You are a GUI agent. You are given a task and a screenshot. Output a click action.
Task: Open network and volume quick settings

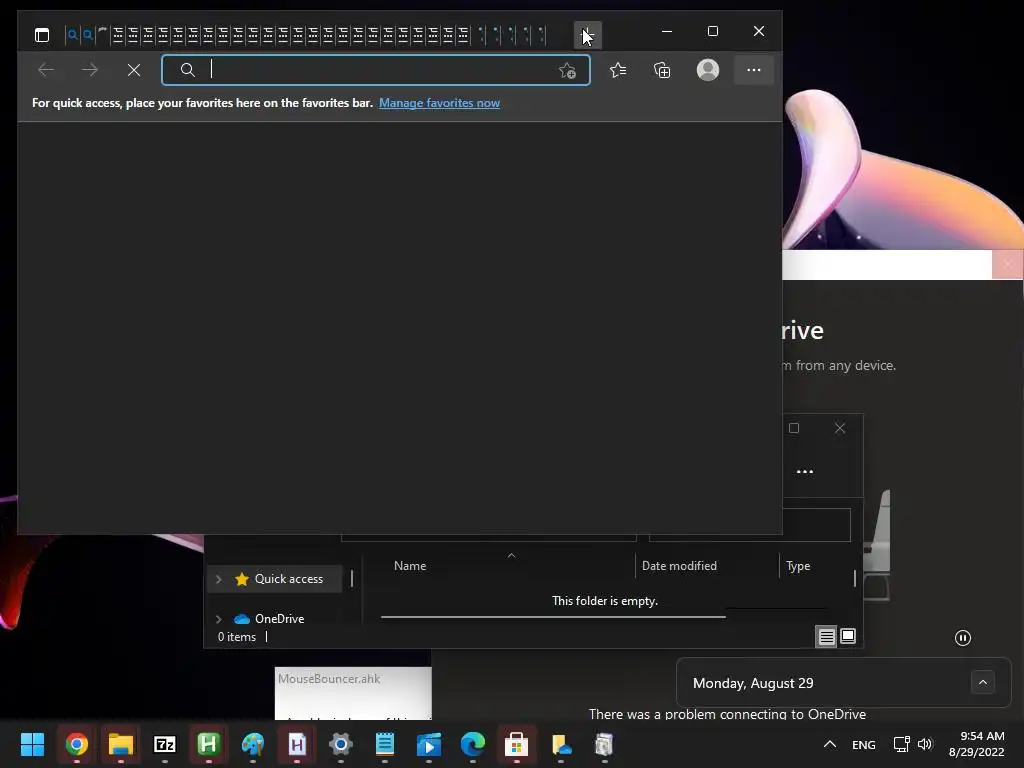point(913,744)
